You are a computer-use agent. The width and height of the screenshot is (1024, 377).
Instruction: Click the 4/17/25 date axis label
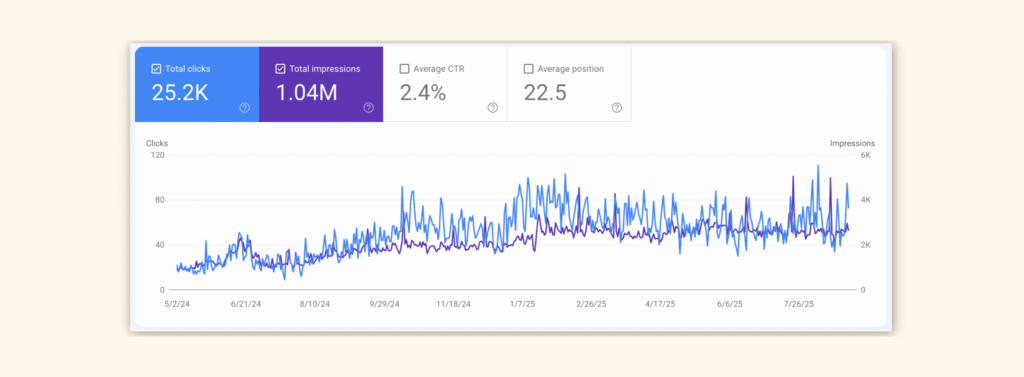[661, 304]
